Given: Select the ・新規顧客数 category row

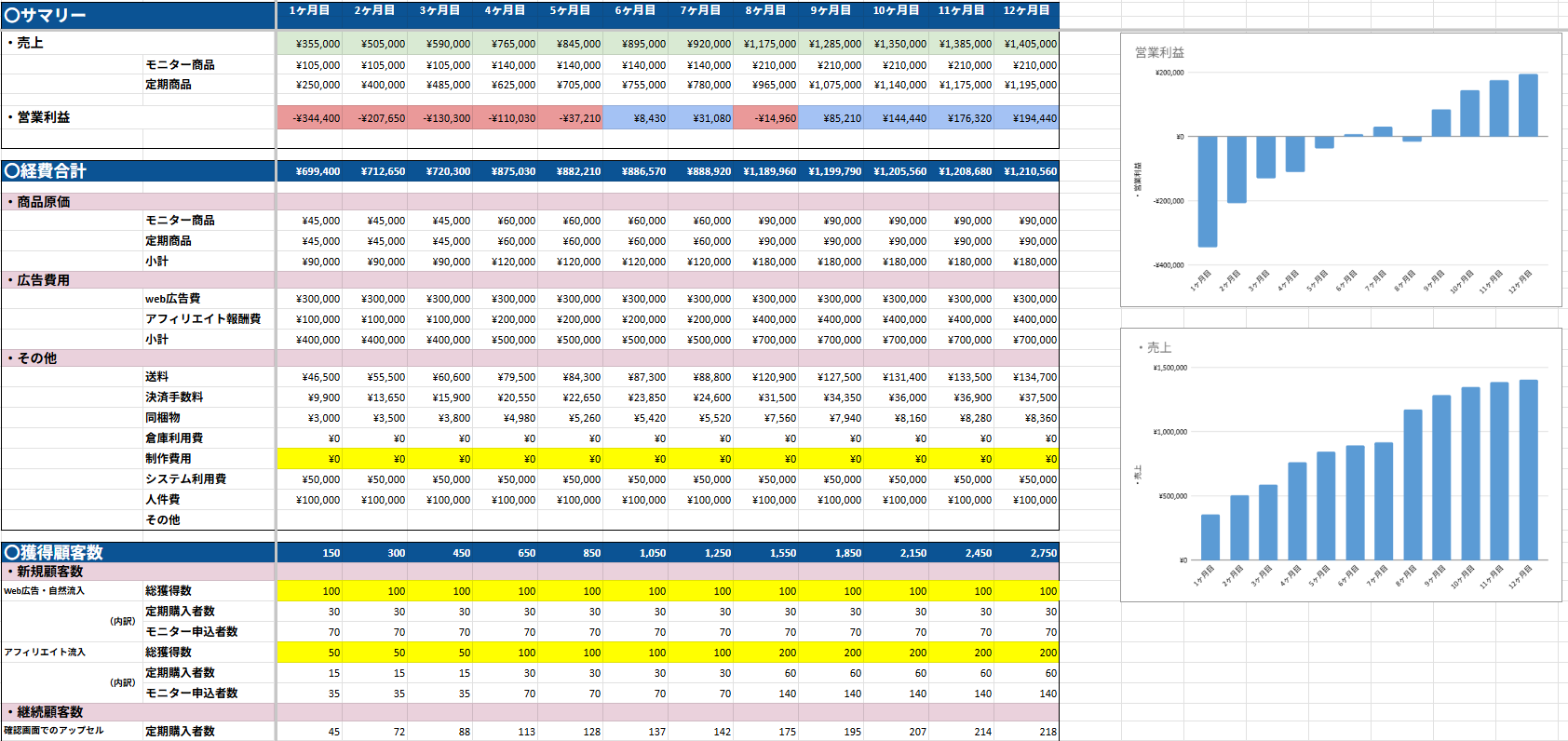Looking at the screenshot, I should click(530, 572).
